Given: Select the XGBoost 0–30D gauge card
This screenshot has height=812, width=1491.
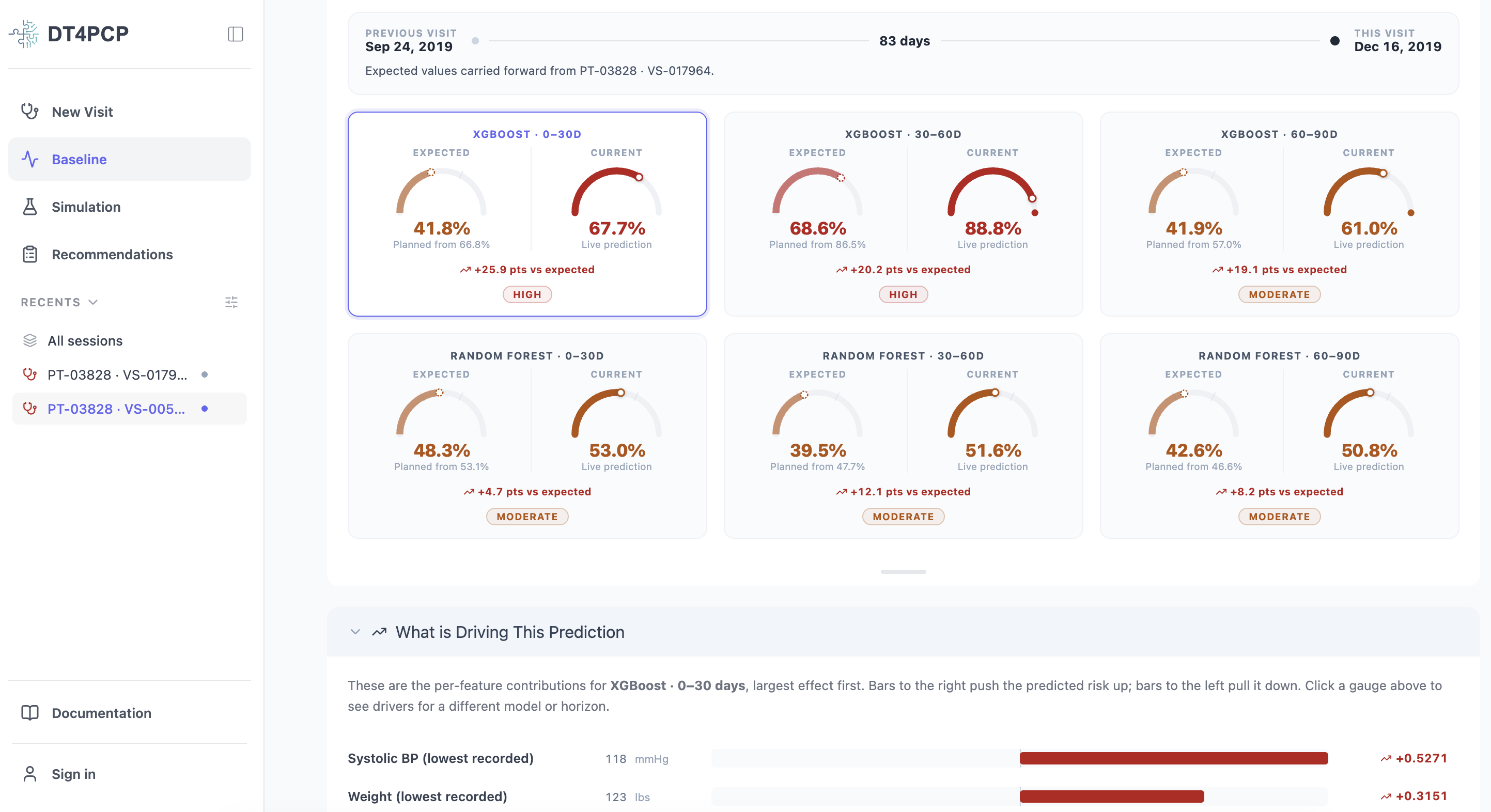Looking at the screenshot, I should 527,214.
